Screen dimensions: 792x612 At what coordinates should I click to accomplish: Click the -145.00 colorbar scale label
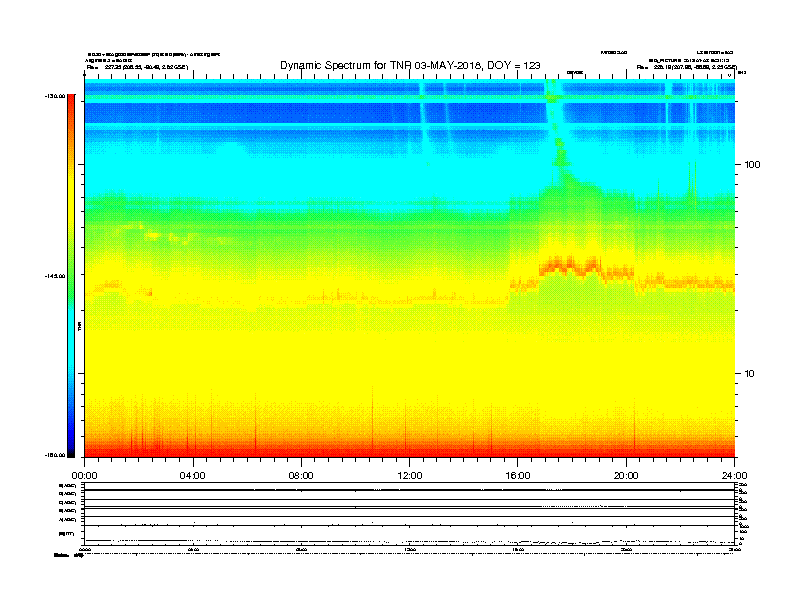click(x=55, y=276)
